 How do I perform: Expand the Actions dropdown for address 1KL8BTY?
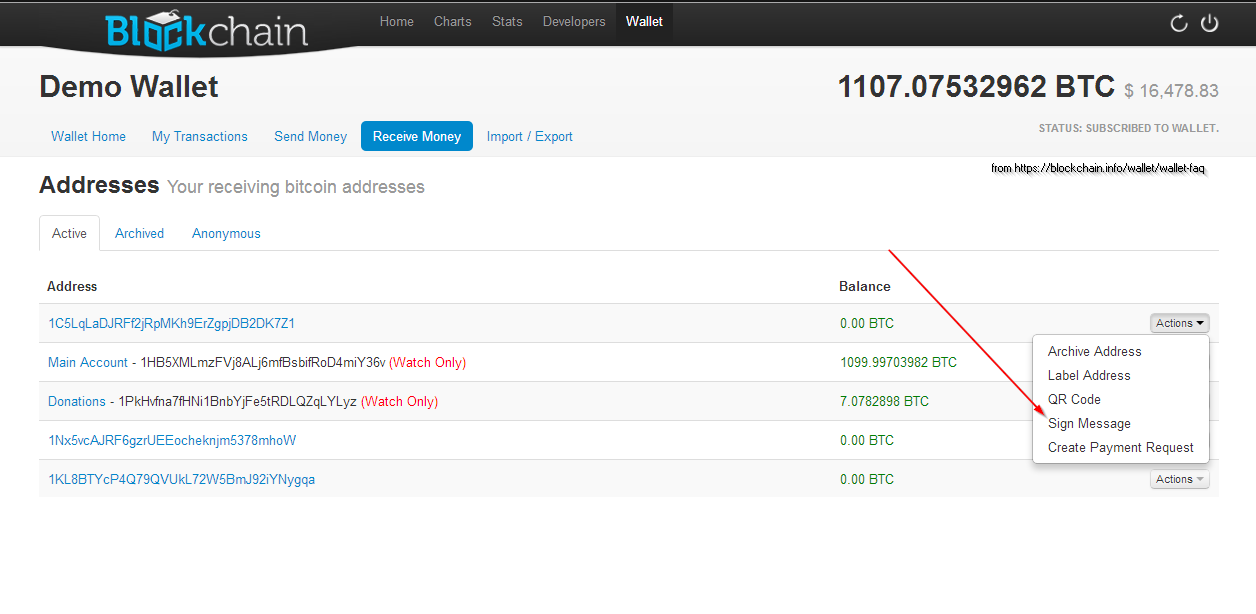(x=1180, y=479)
